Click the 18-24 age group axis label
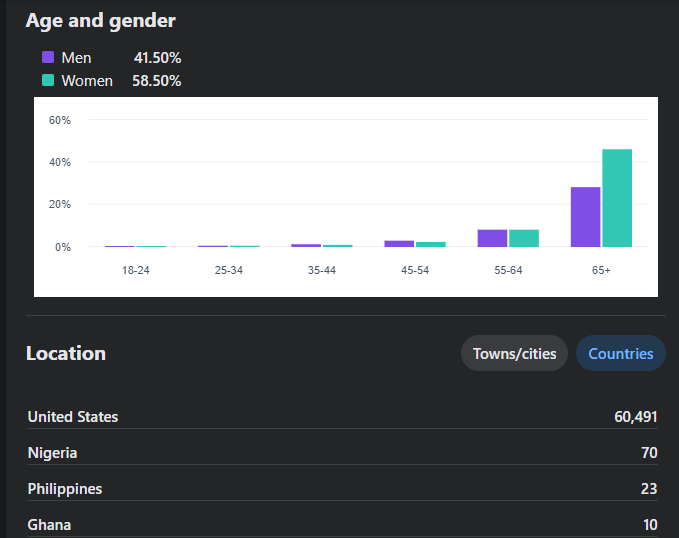The width and height of the screenshot is (679, 538). [x=136, y=271]
